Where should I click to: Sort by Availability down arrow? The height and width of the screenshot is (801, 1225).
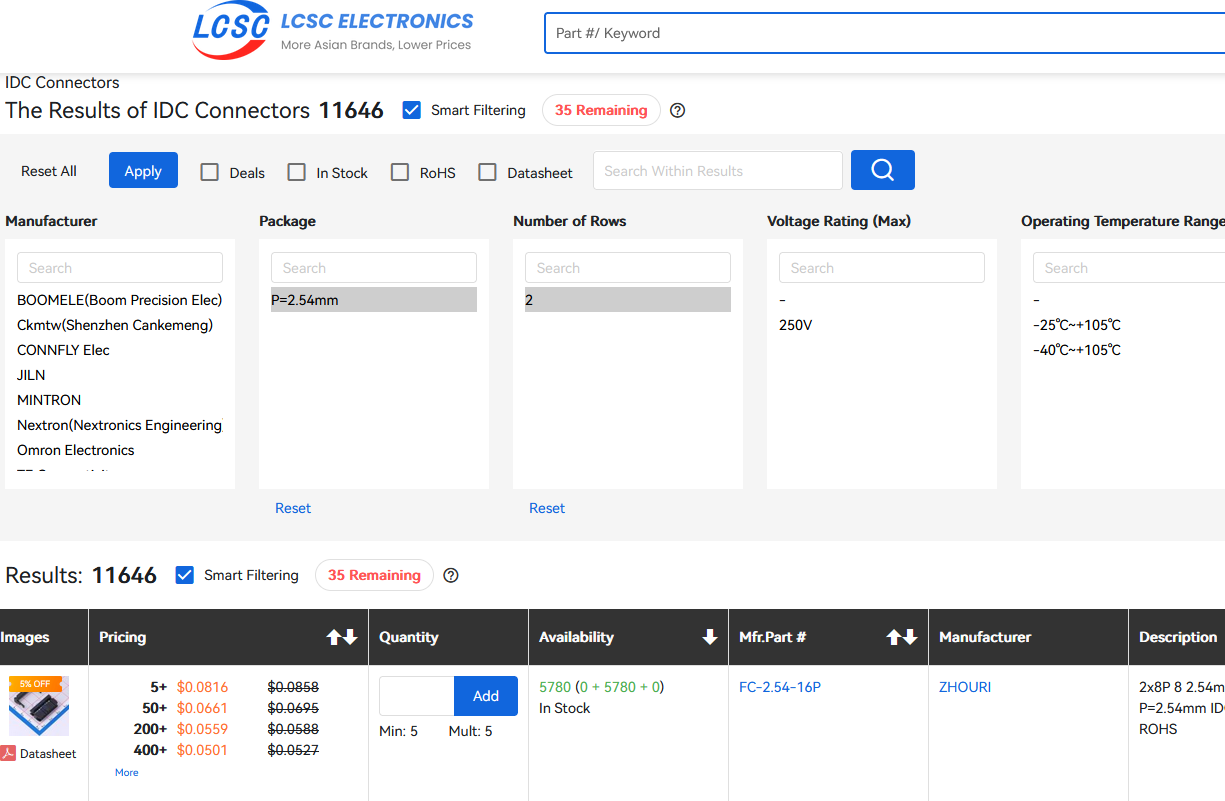point(709,637)
